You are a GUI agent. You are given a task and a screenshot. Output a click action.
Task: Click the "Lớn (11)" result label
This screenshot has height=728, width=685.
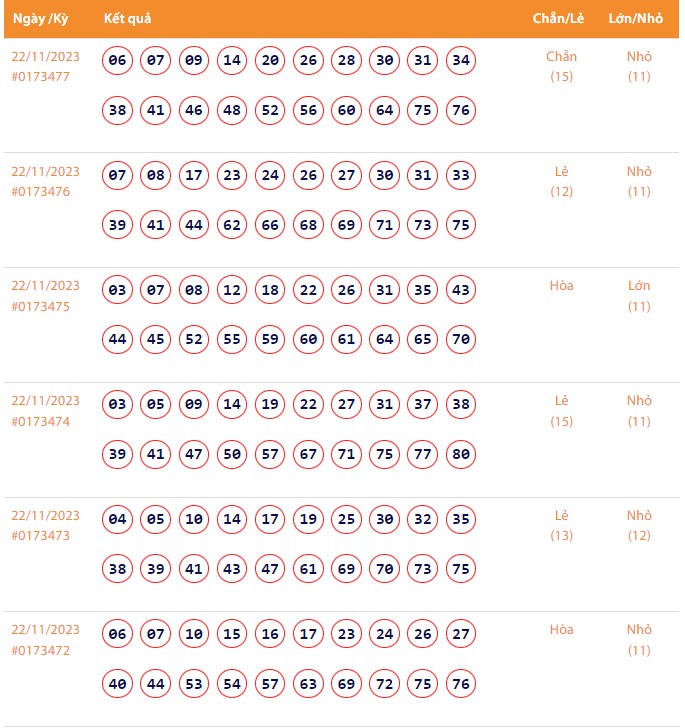click(x=639, y=295)
